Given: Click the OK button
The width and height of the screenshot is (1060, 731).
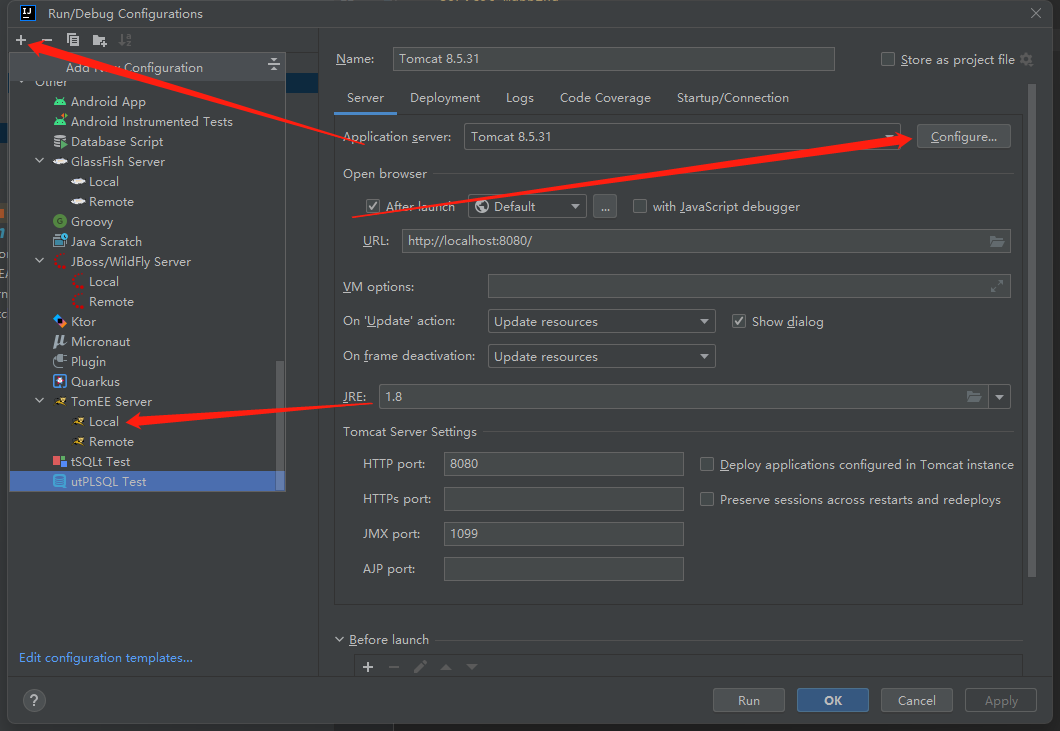Looking at the screenshot, I should tap(833, 701).
